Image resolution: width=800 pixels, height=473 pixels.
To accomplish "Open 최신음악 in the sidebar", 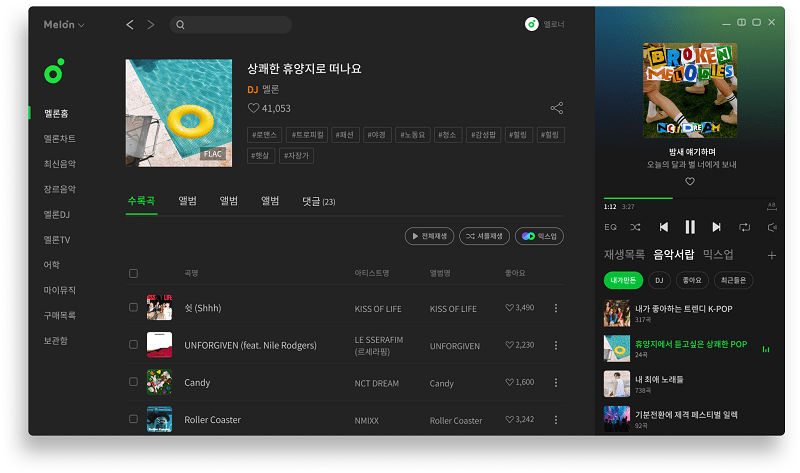I will coord(60,164).
